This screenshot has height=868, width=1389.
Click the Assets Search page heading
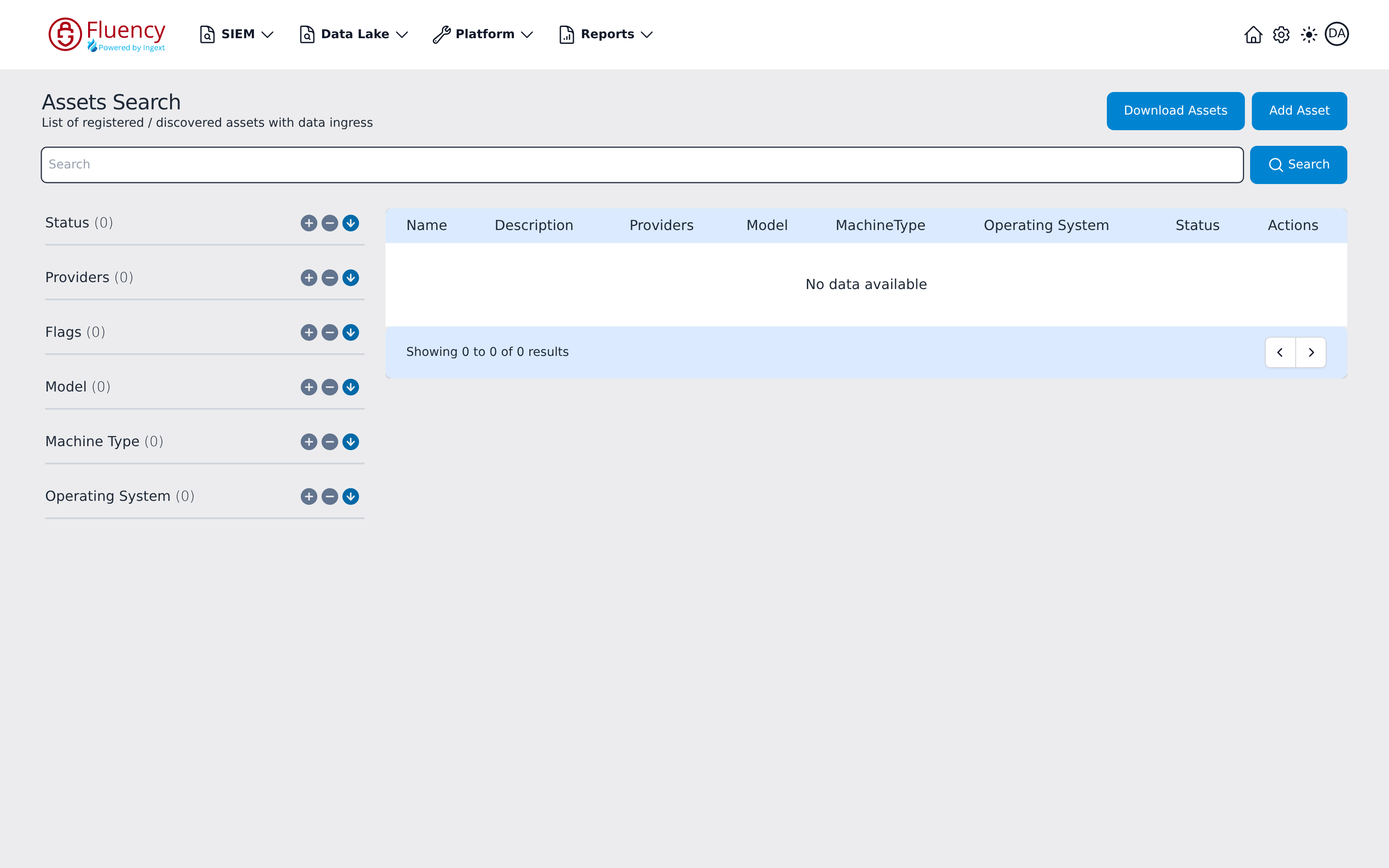tap(112, 102)
